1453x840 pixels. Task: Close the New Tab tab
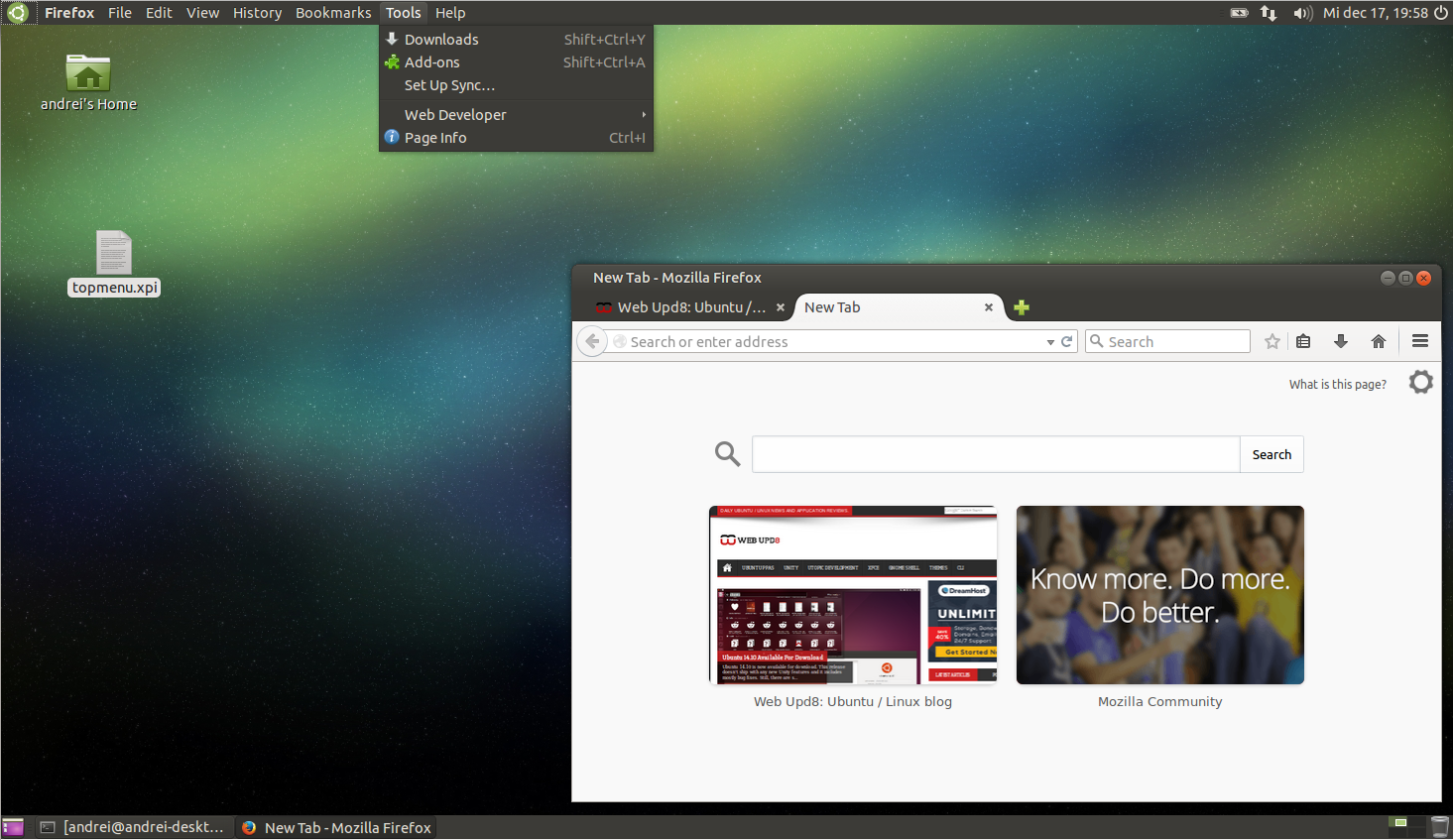point(989,307)
